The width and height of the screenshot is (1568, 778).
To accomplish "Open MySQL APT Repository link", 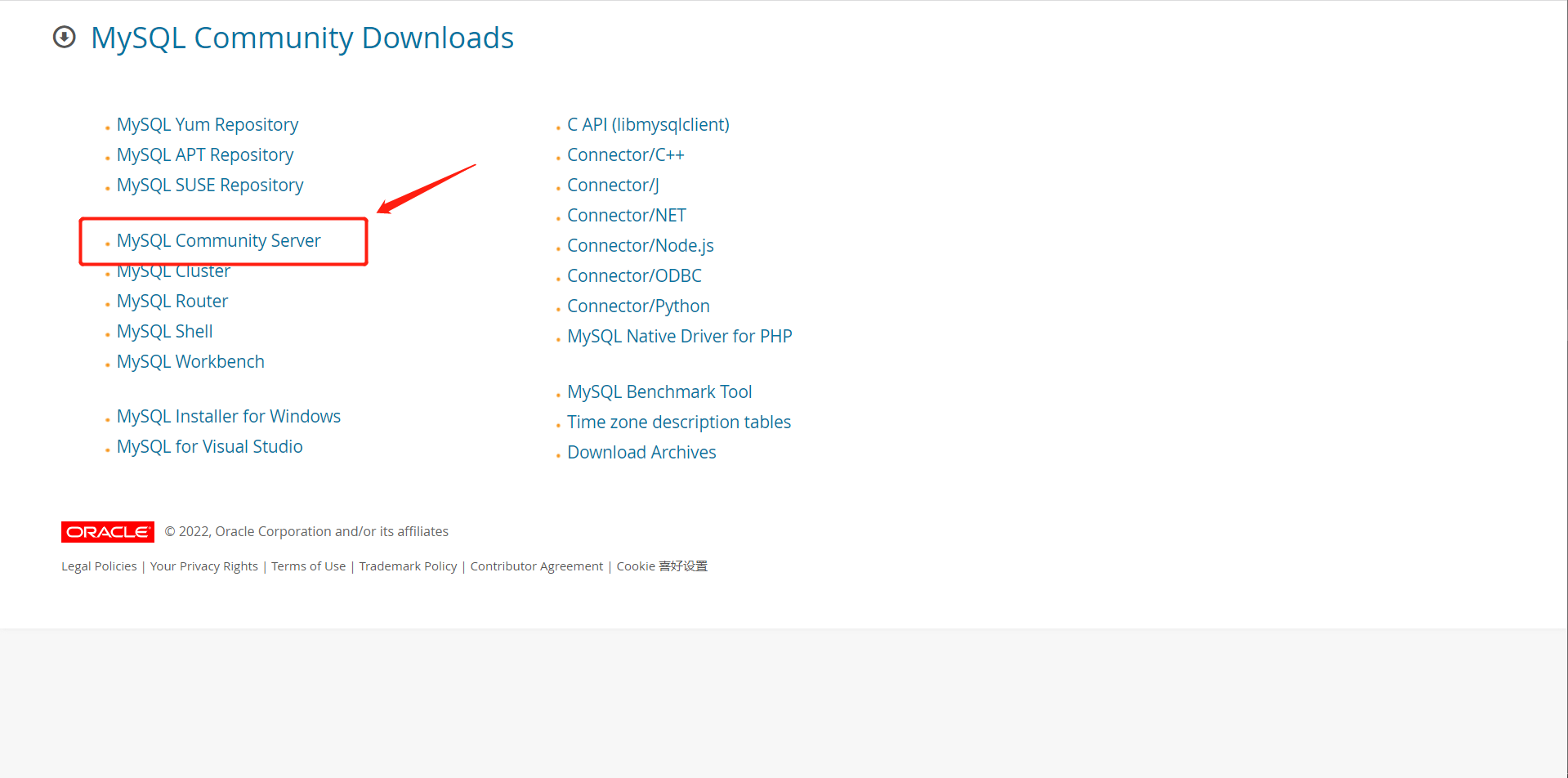I will 205,155.
